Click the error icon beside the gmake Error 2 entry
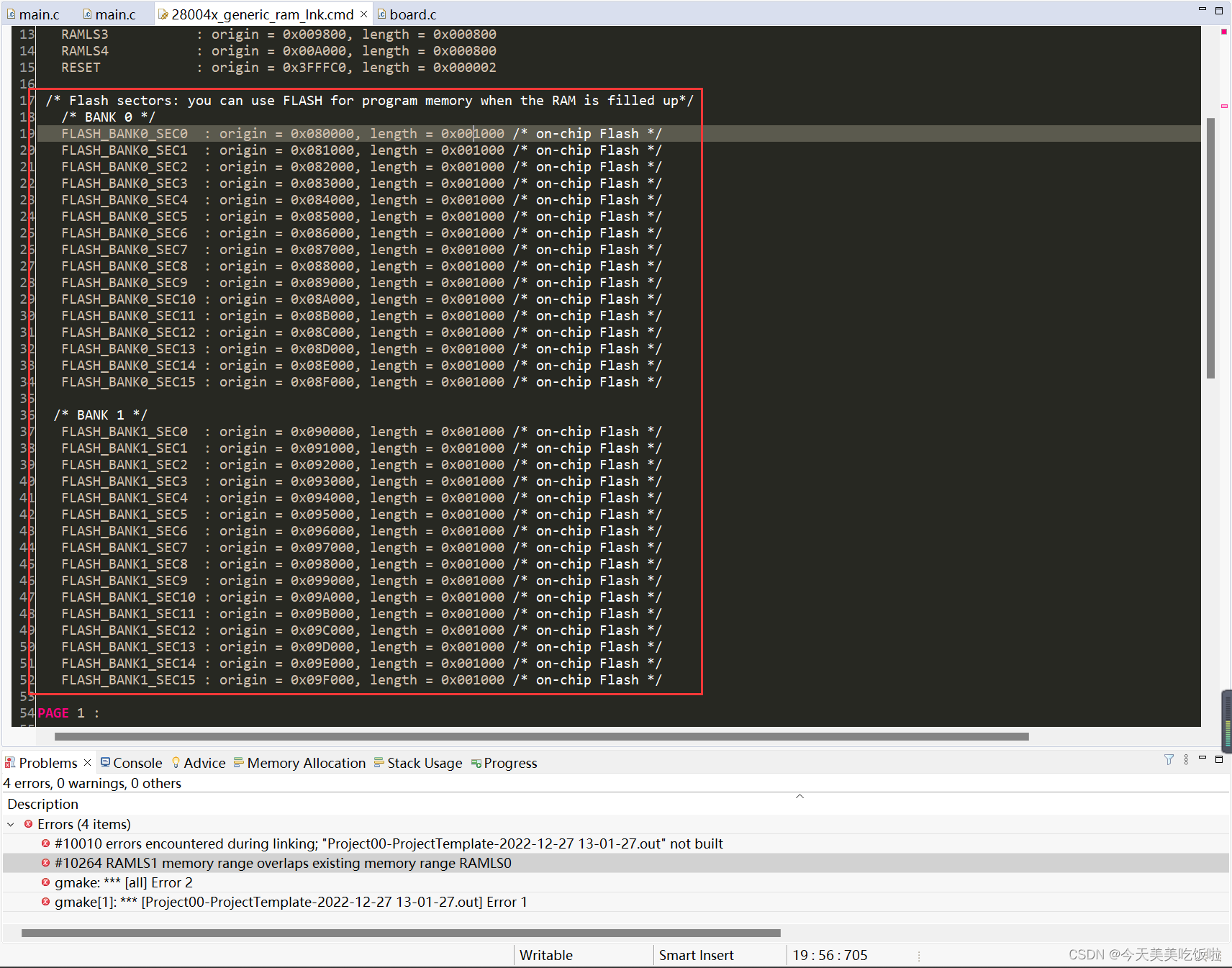Screen dimensions: 1232x968 click(x=45, y=882)
